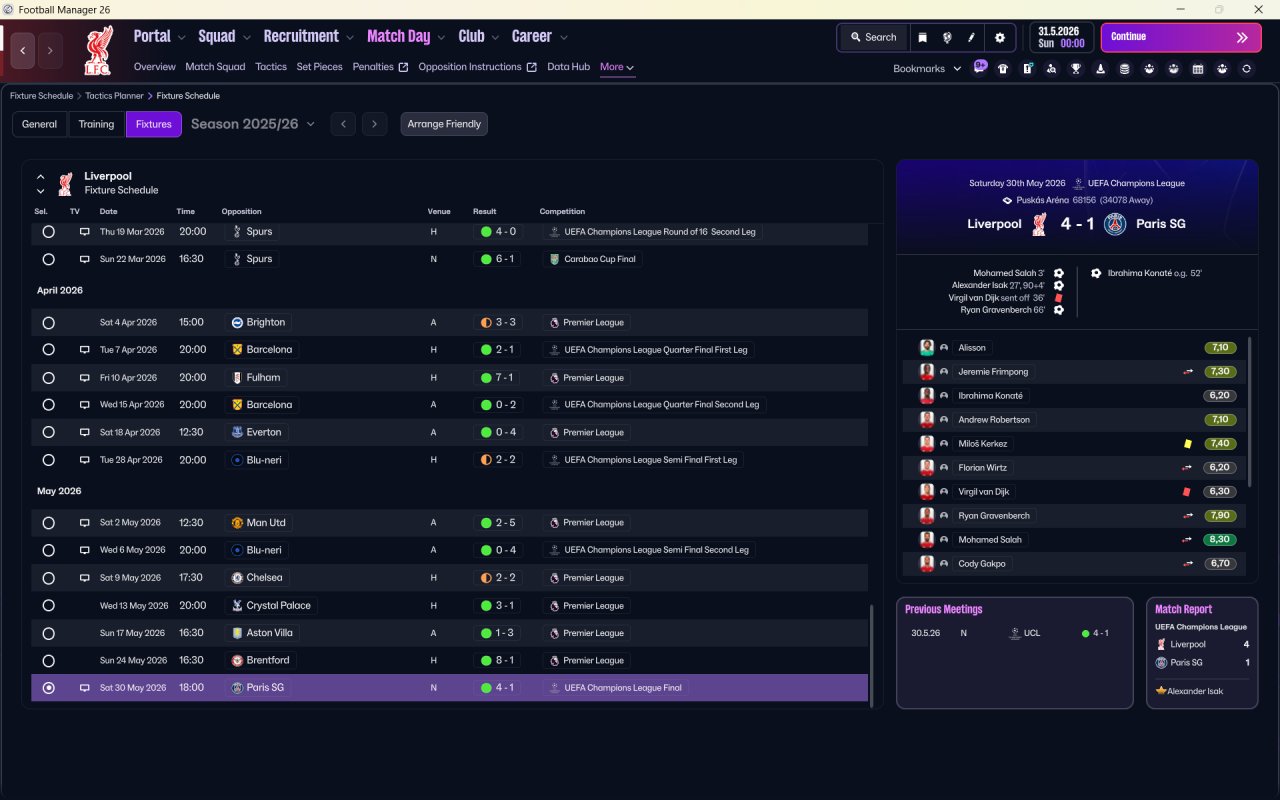Click the TV icon on the Man Utd row
Viewport: 1280px width, 800px height.
coord(85,523)
